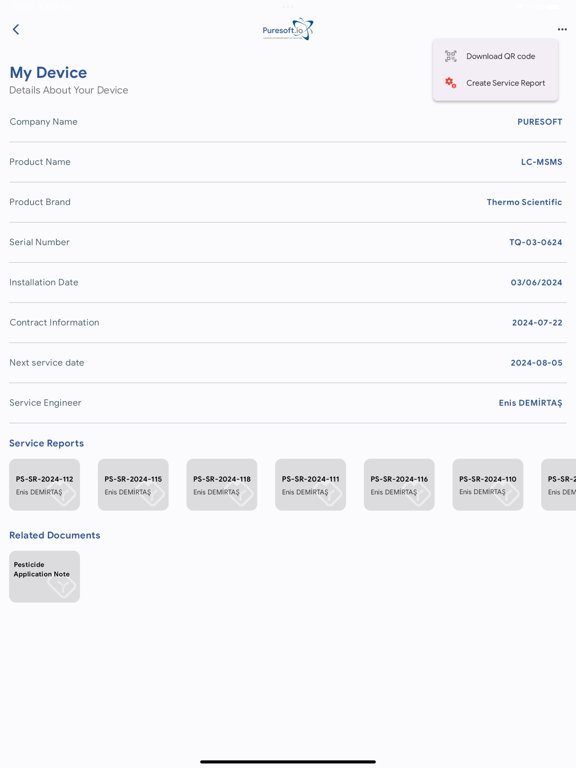Open service report PS-SR-2024-112
576x768 pixels.
pyautogui.click(x=45, y=484)
